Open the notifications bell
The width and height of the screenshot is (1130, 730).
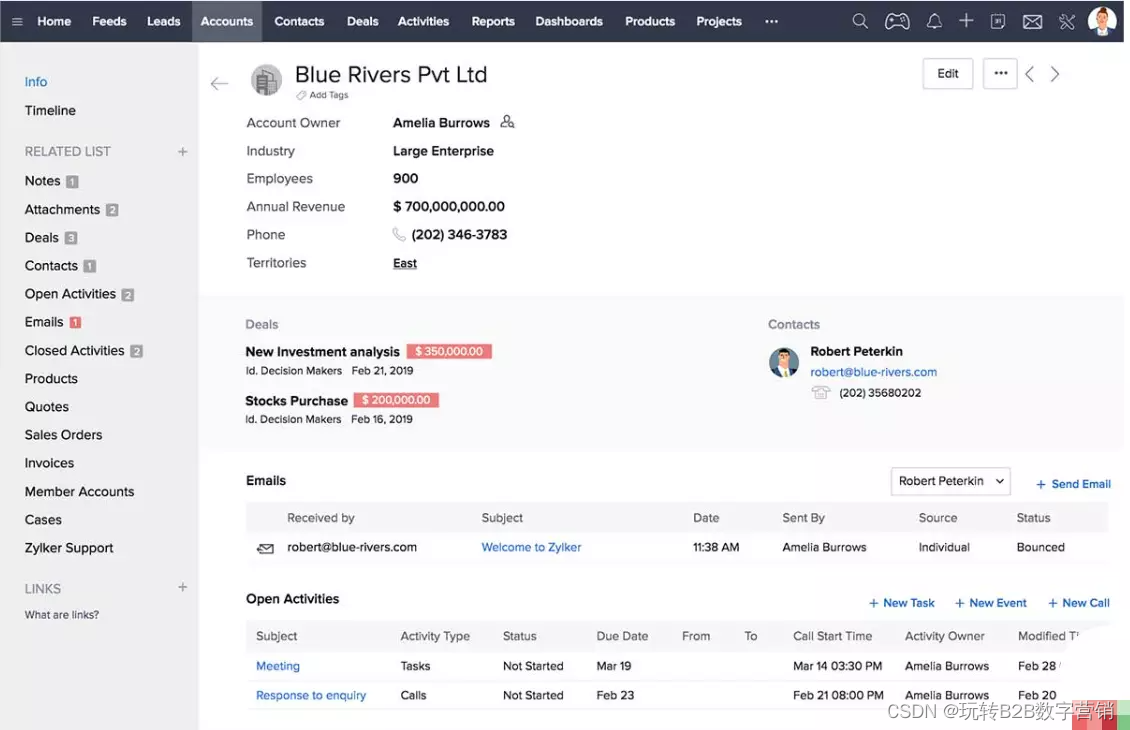pyautogui.click(x=934, y=21)
